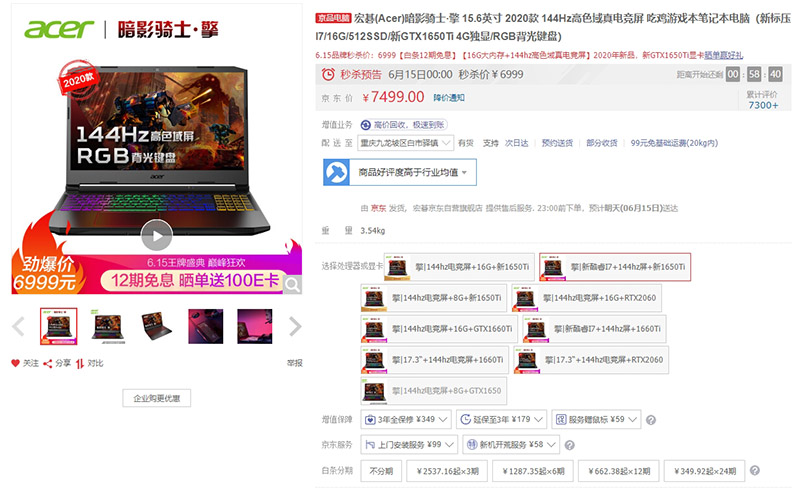The width and height of the screenshot is (800, 489).
Task: Click the 高价回收 recycle service badge
Action: pyautogui.click(x=404, y=125)
